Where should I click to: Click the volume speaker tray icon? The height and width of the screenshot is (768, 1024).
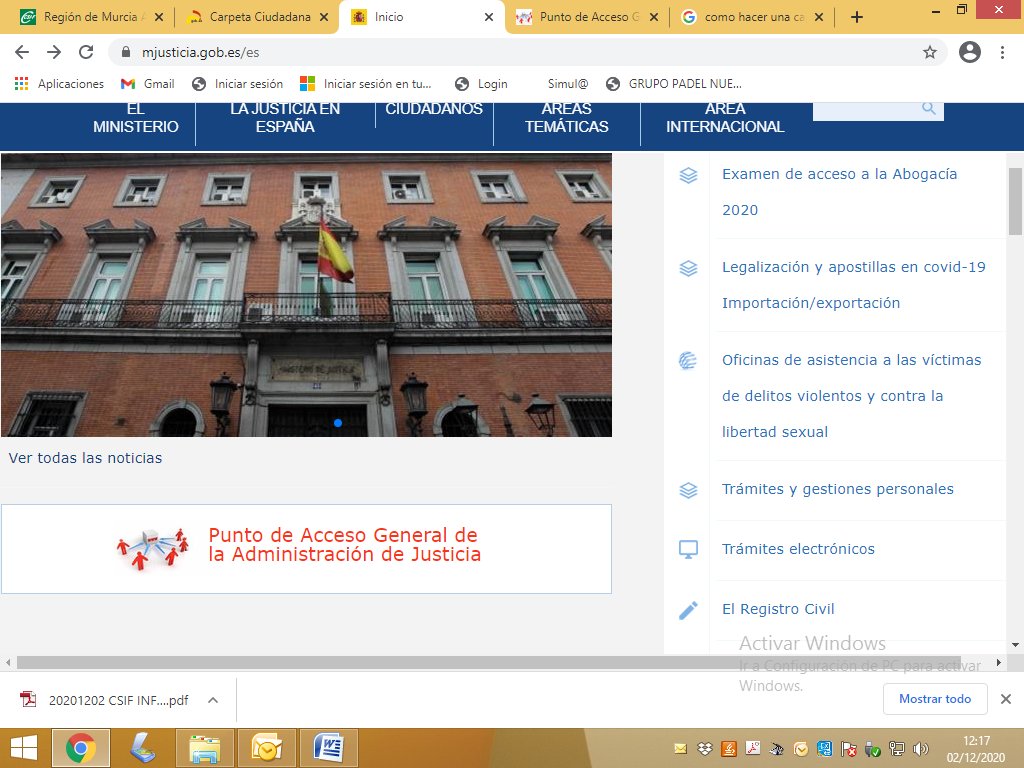click(x=921, y=749)
